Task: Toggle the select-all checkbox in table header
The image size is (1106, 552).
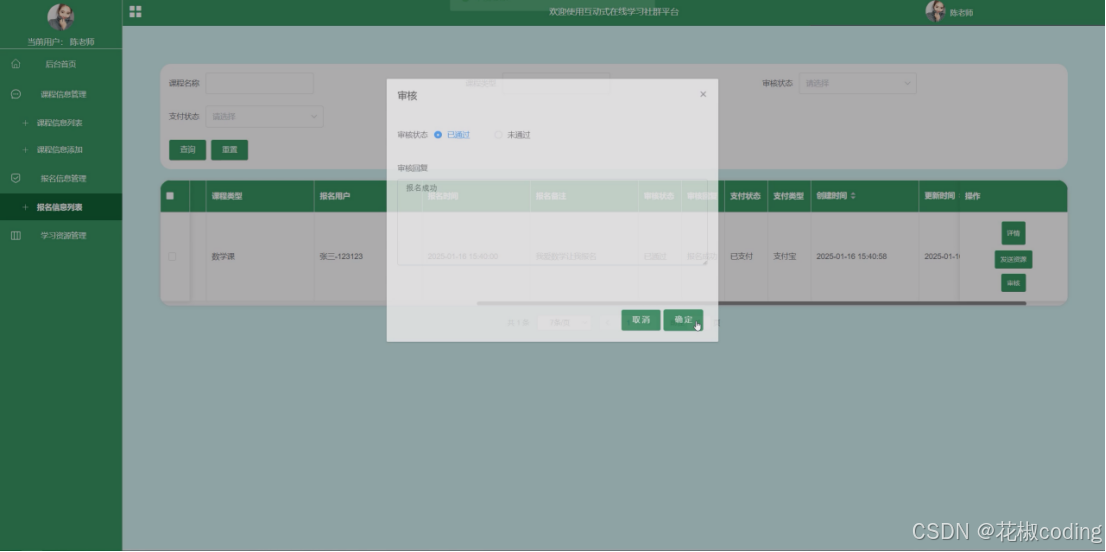Action: click(170, 196)
